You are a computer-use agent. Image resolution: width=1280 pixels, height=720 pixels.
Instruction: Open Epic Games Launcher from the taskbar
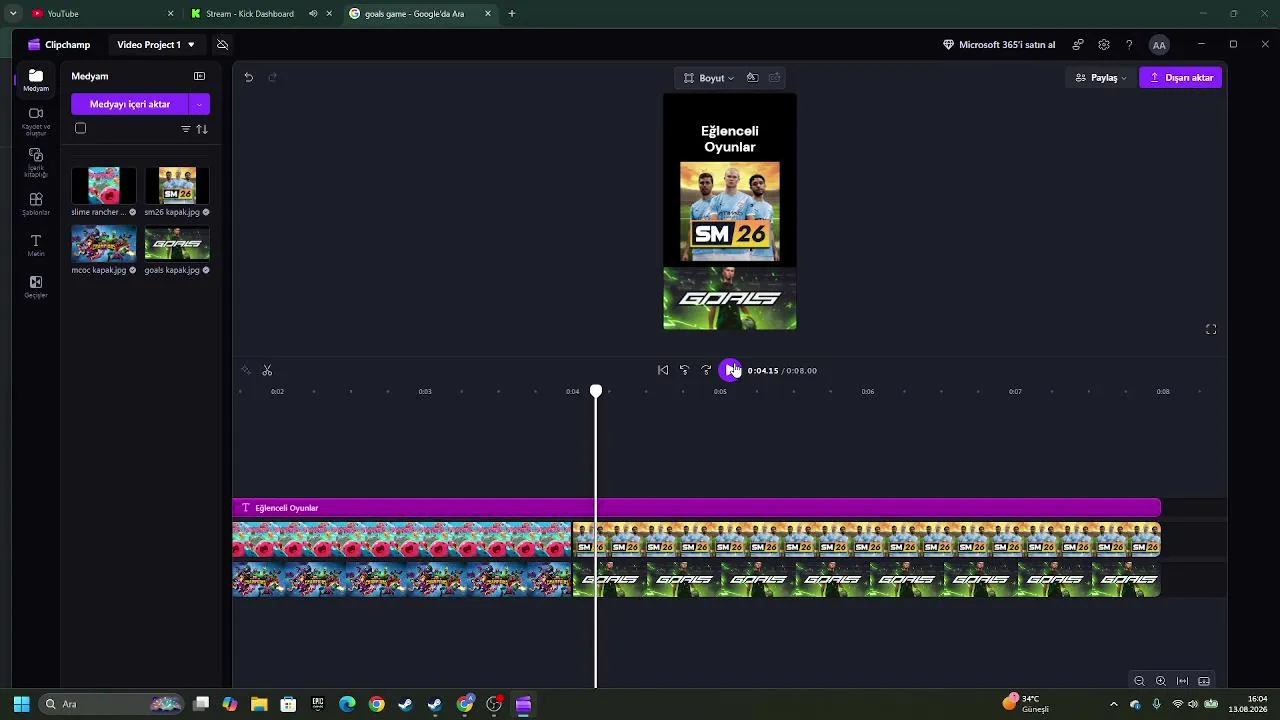pyautogui.click(x=318, y=704)
